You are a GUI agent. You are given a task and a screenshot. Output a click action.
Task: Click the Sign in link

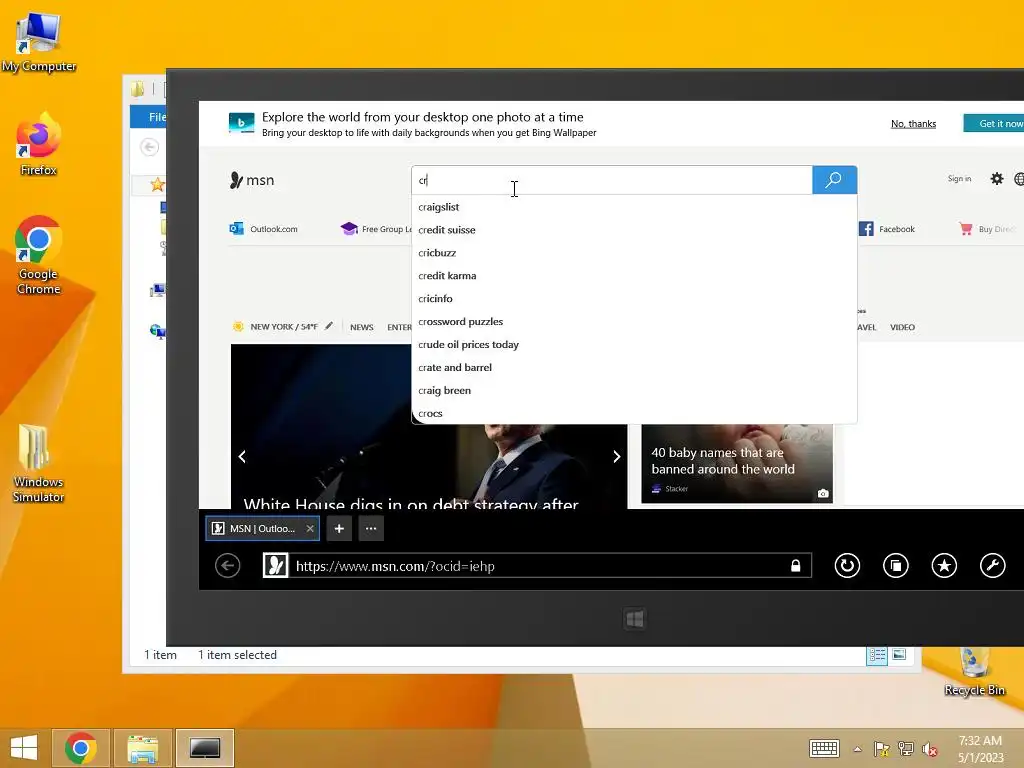click(x=959, y=178)
